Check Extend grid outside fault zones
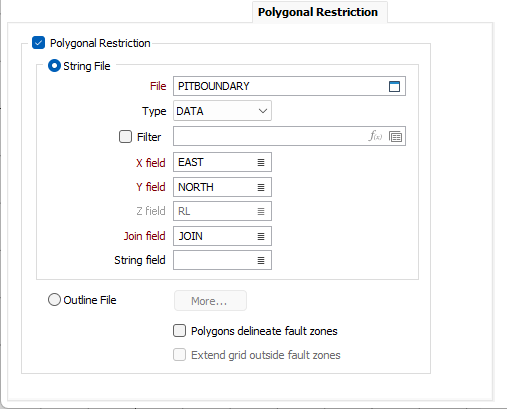This screenshot has height=409, width=507. 179,355
